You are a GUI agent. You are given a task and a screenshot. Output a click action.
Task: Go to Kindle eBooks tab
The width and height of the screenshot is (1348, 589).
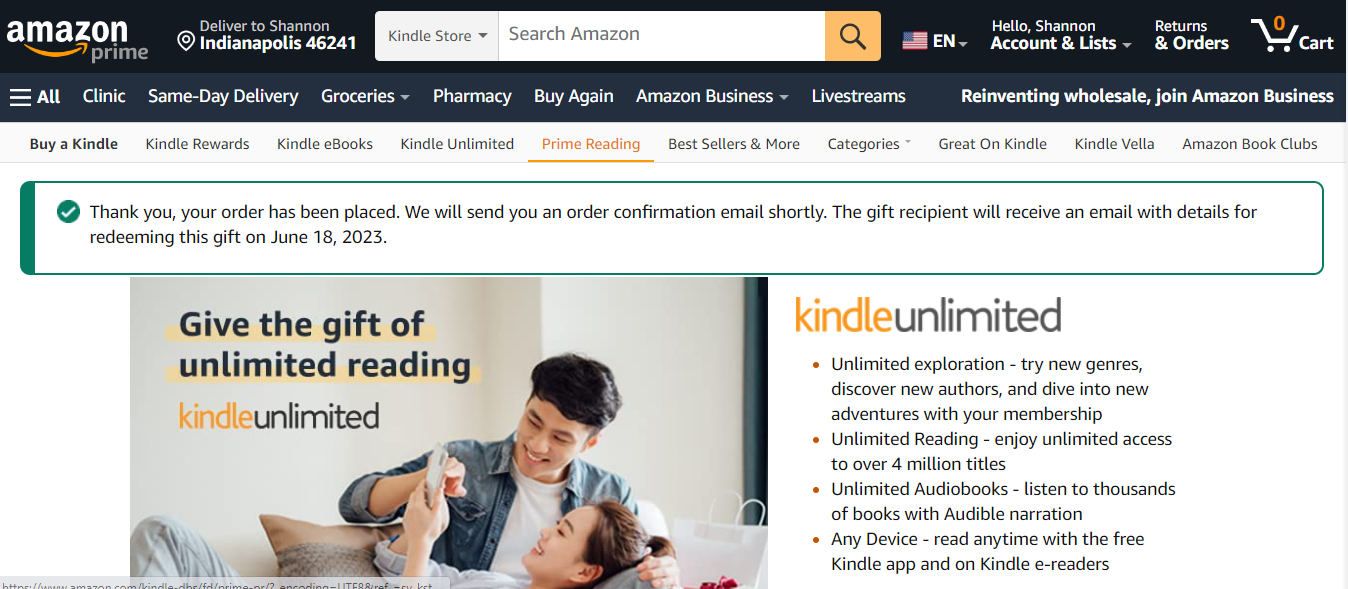point(325,144)
